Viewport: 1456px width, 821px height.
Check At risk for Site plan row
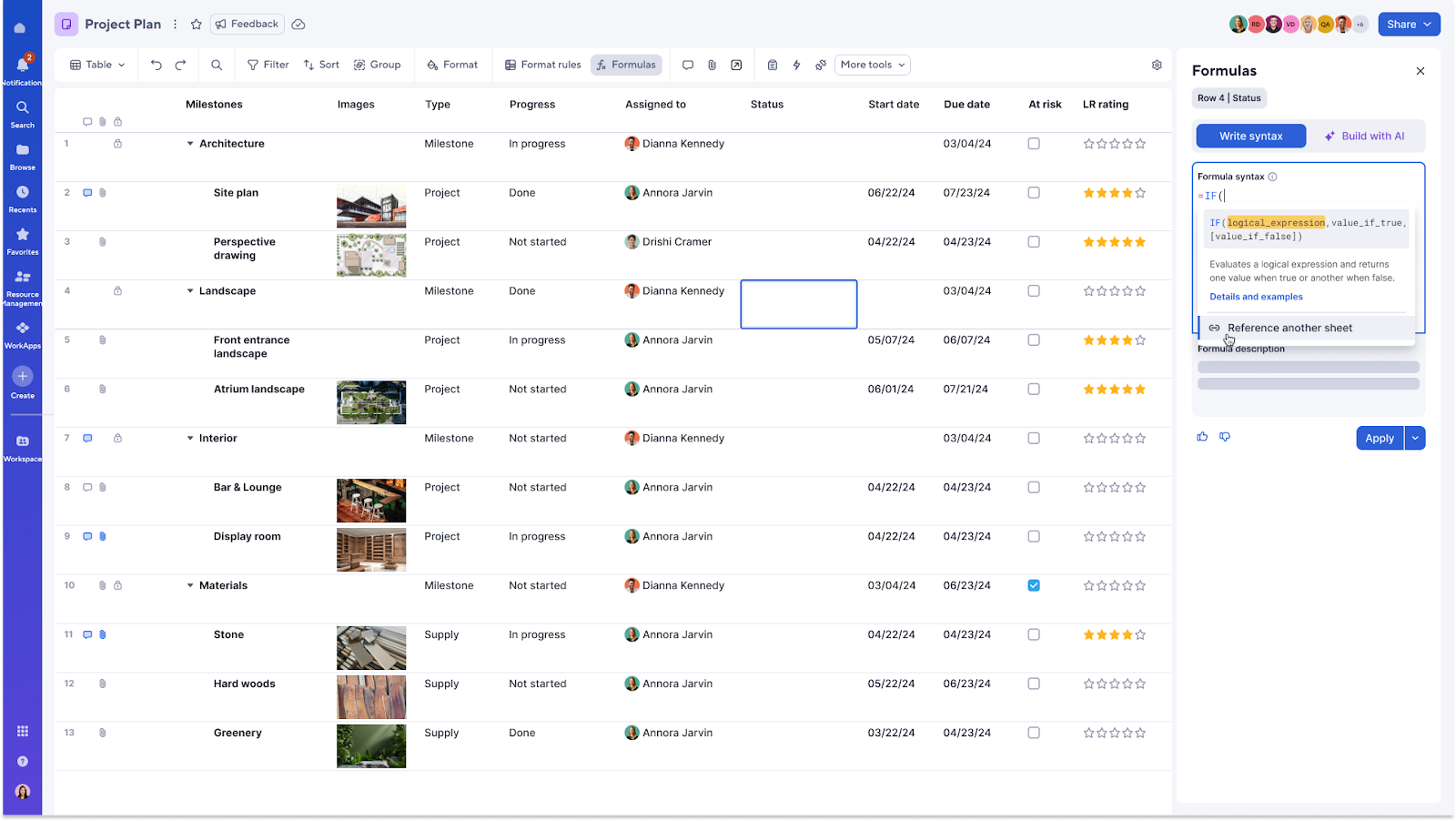point(1034,193)
